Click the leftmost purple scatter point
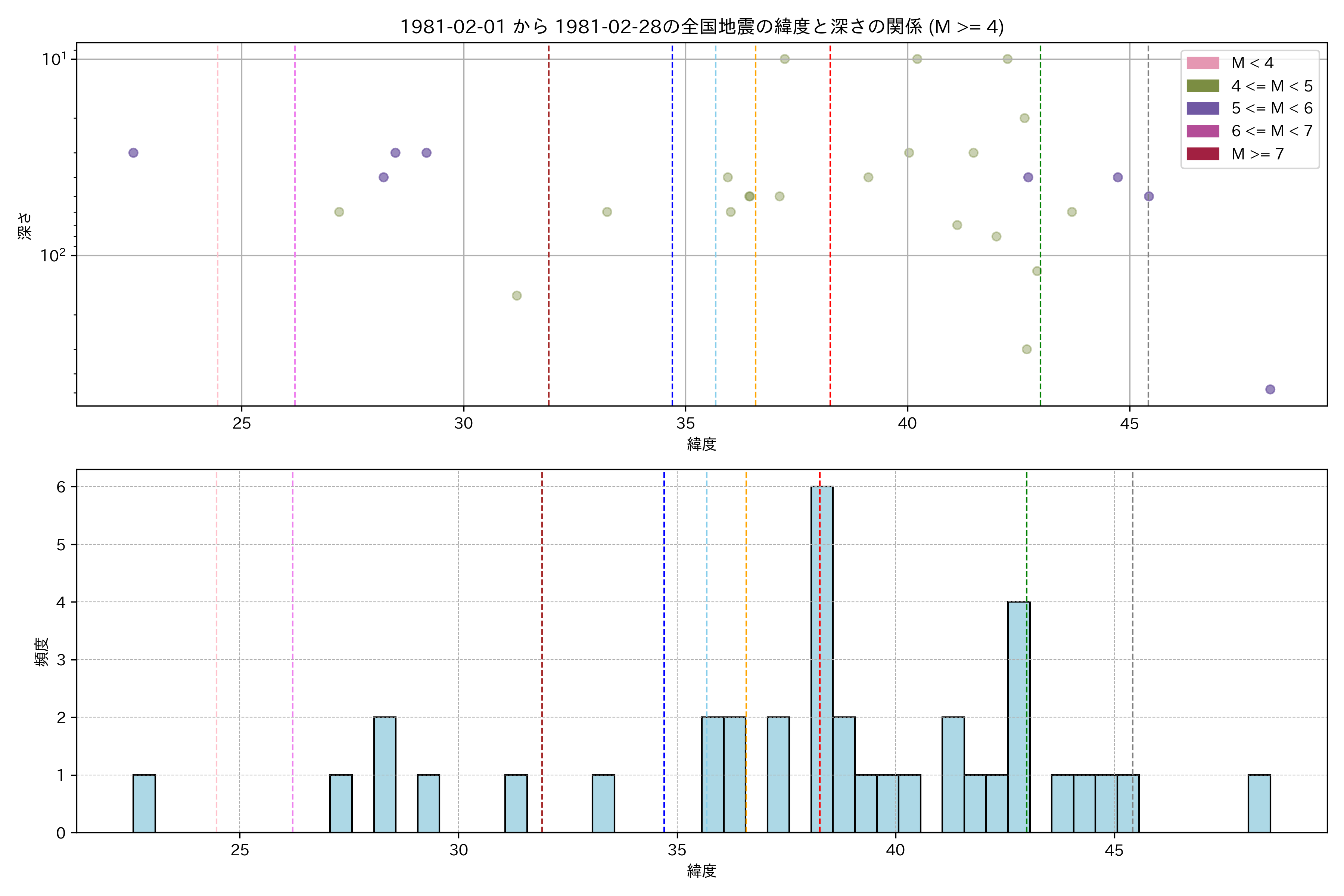Viewport: 1344px width, 896px height. pos(133,153)
